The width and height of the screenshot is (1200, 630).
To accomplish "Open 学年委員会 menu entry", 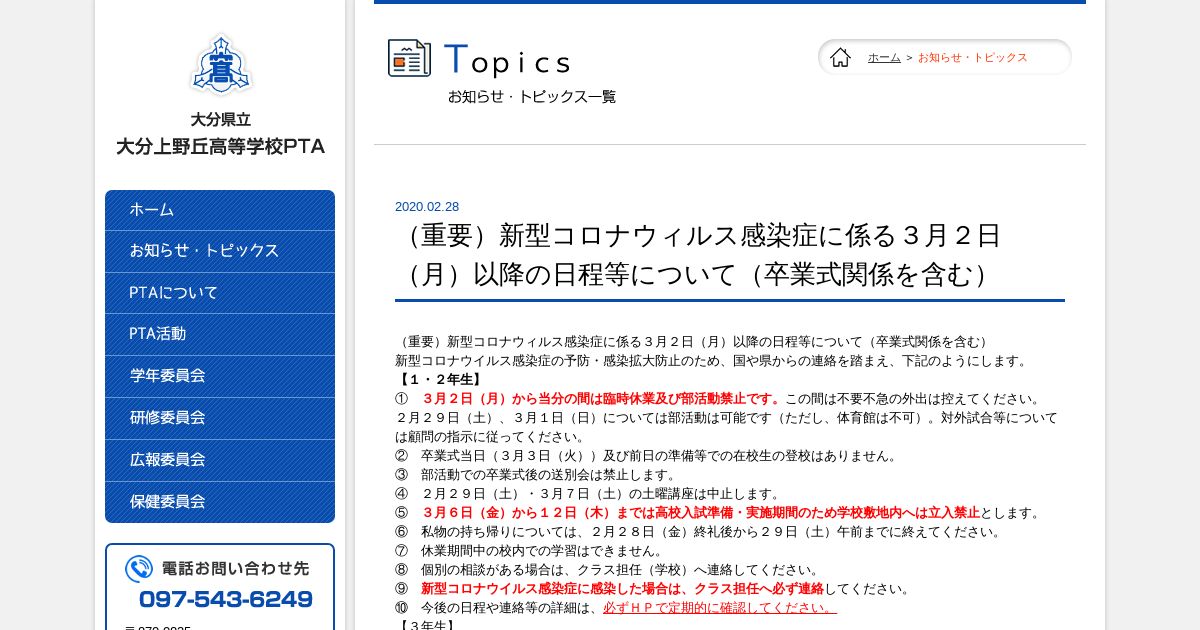I will [x=220, y=376].
